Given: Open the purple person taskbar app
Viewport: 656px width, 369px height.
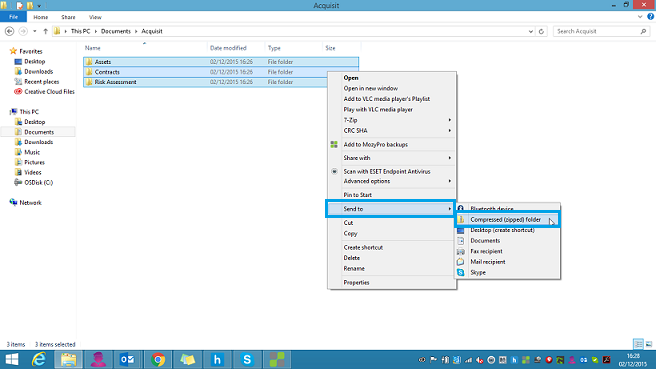Looking at the screenshot, I should click(x=98, y=359).
